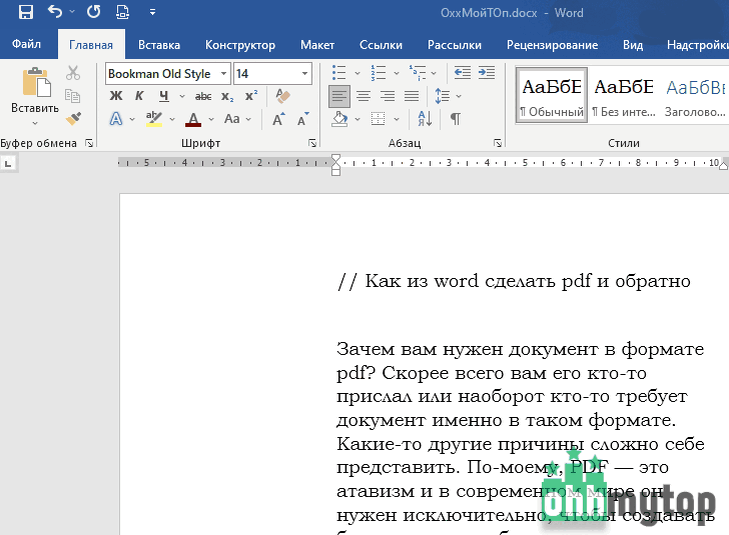Open undo history dropdown arrow
The height and width of the screenshot is (535, 729).
click(x=72, y=12)
